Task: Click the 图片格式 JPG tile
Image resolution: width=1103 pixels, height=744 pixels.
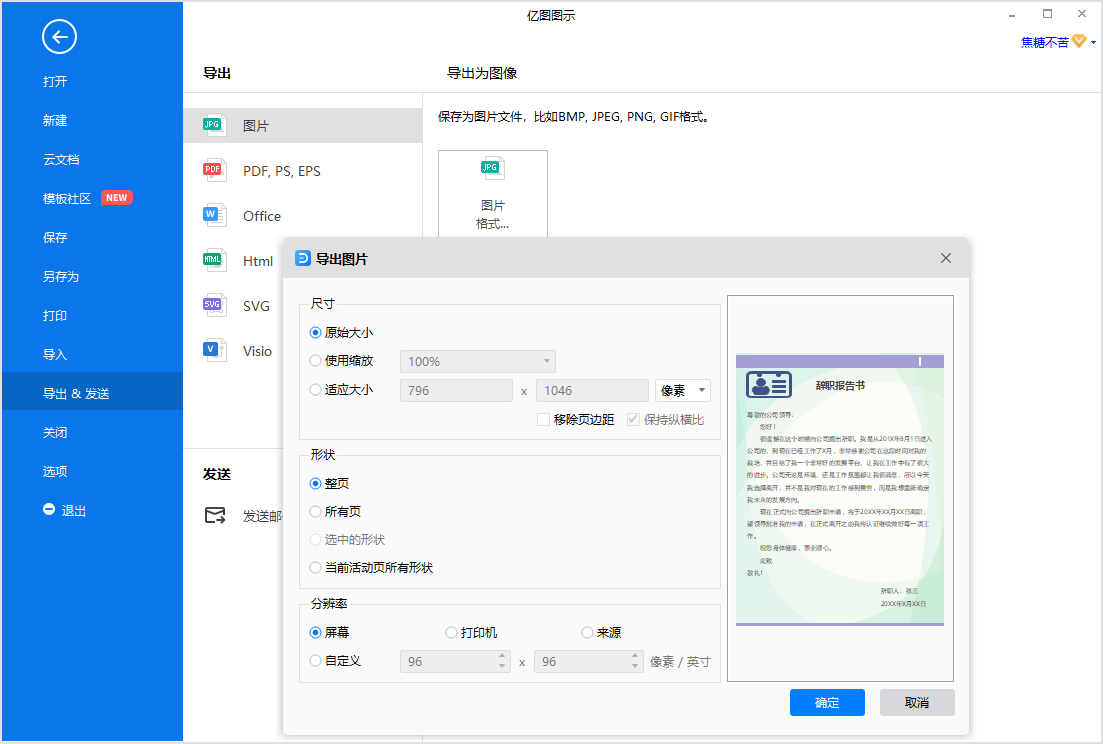Action: [492, 194]
